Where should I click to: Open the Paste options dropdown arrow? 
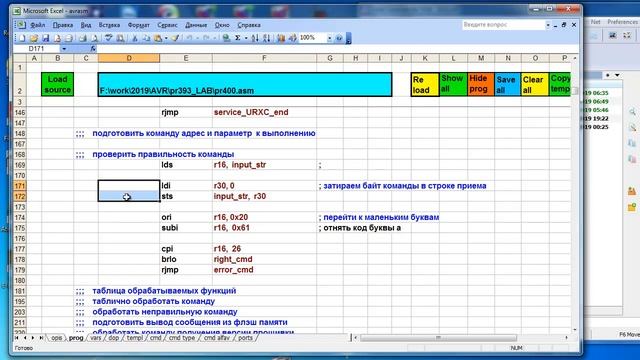tap(166, 38)
